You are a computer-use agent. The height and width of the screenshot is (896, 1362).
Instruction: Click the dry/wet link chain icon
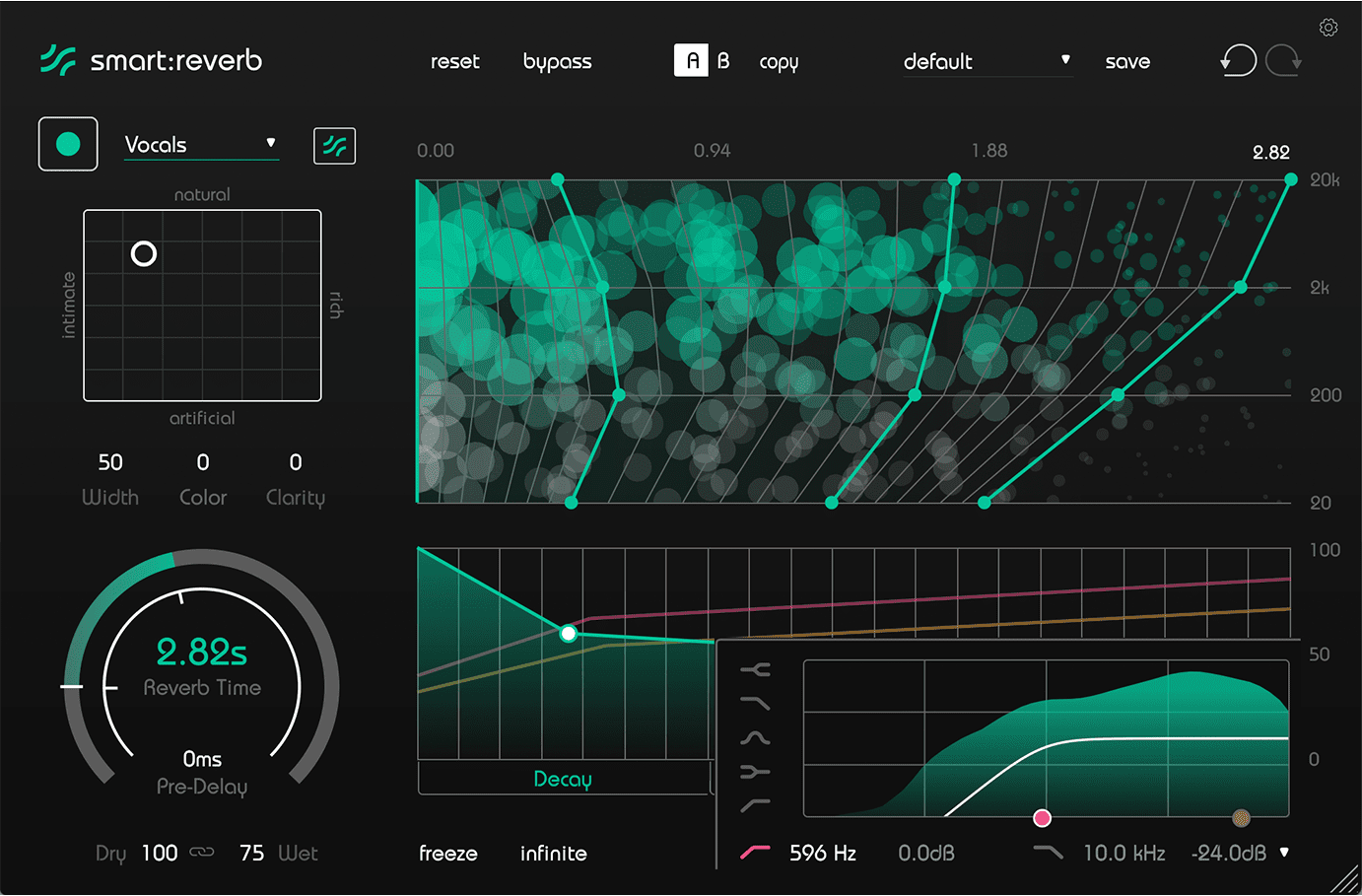pyautogui.click(x=202, y=853)
